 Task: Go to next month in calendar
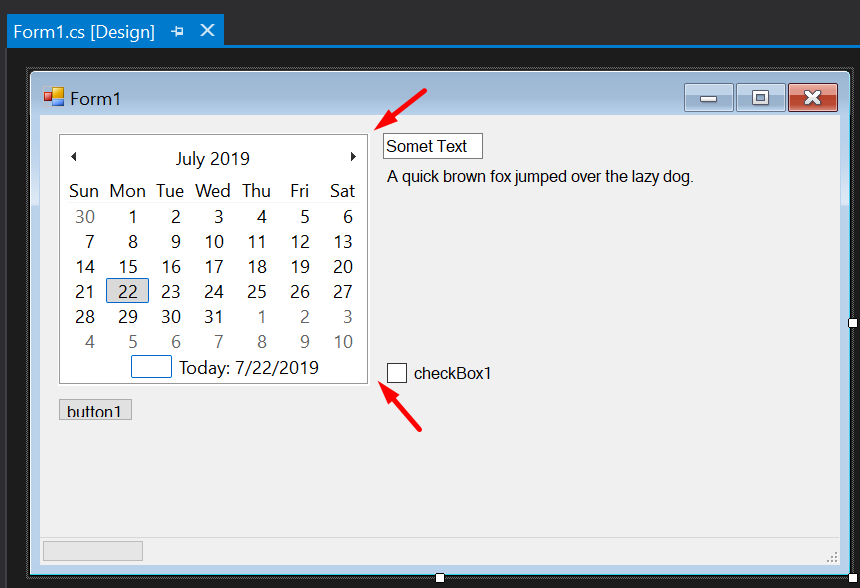[353, 157]
